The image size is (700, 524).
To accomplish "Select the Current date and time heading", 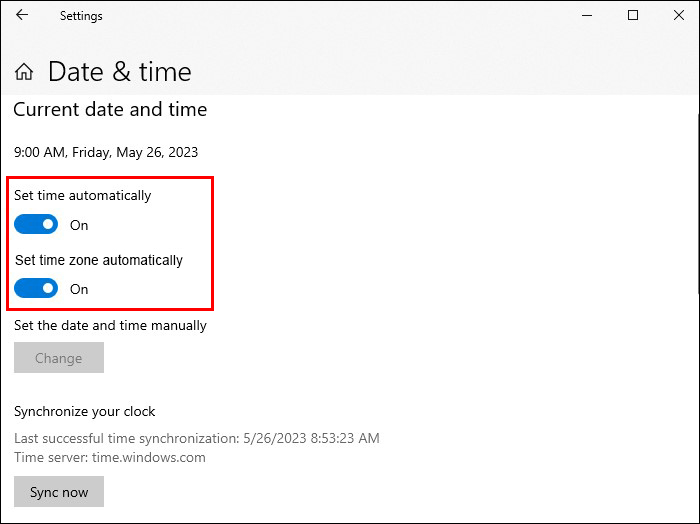I will tap(110, 109).
